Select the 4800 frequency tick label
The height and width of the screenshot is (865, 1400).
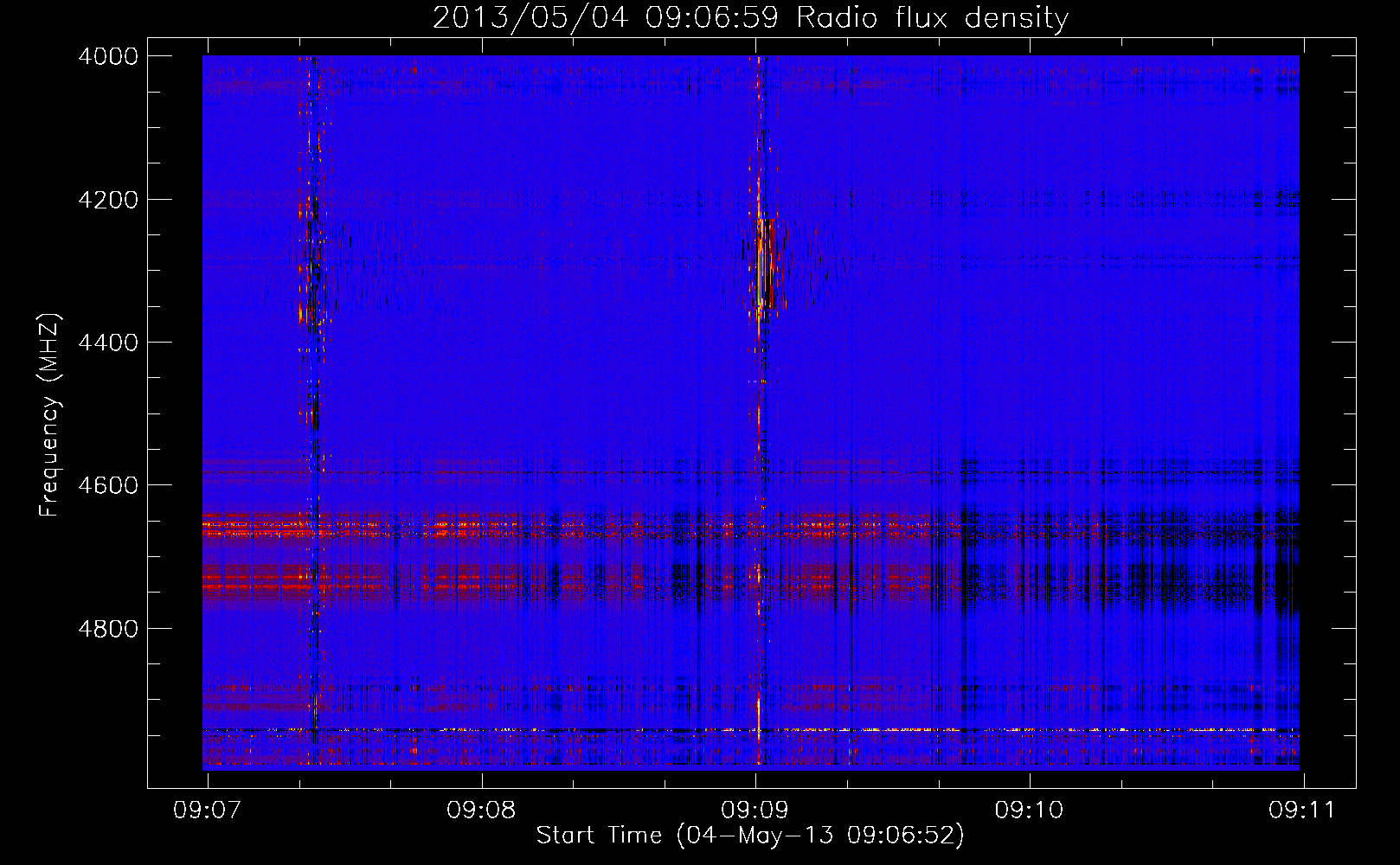tap(108, 628)
